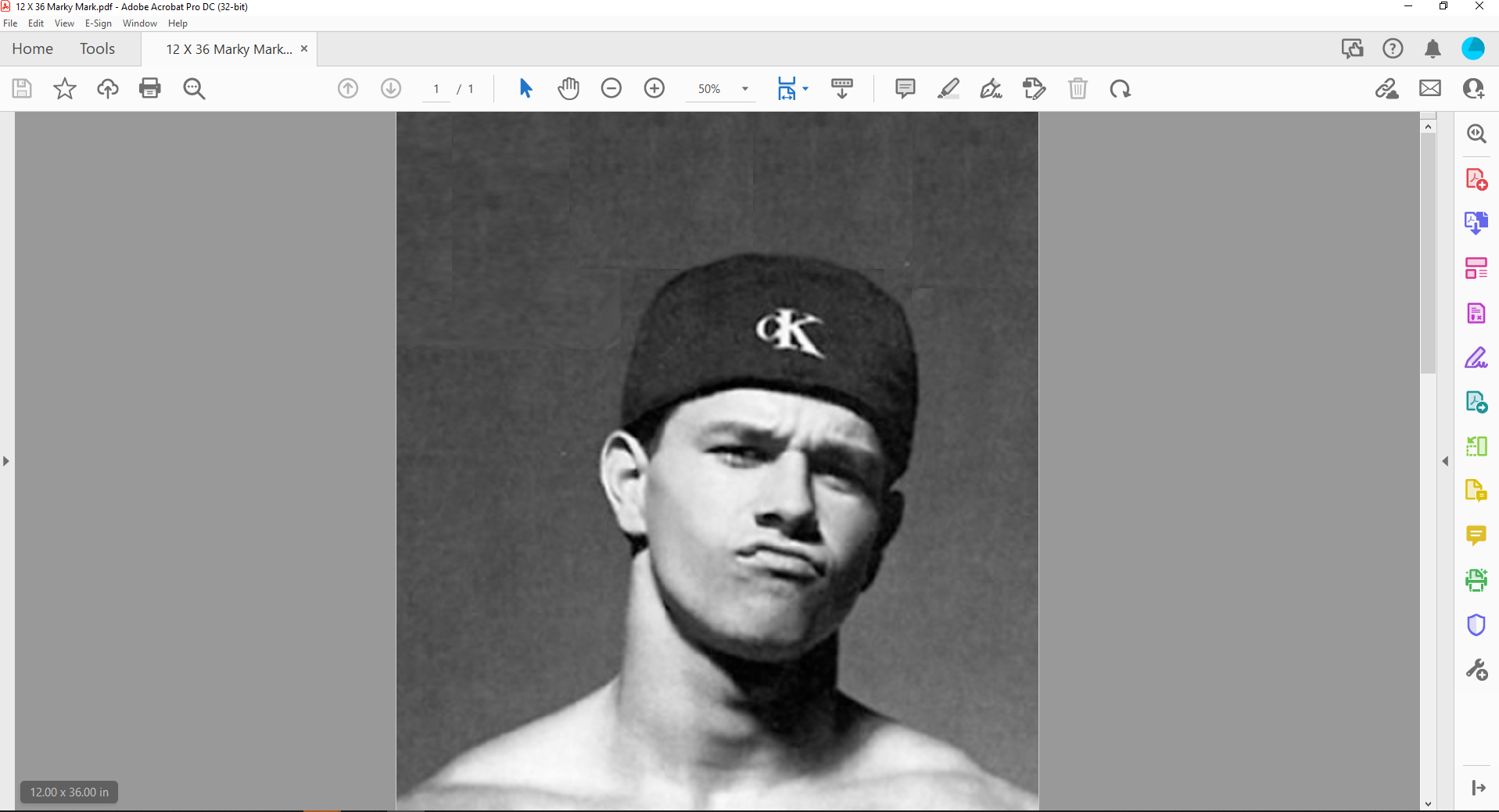Expand the page fit options dropdown

805,88
